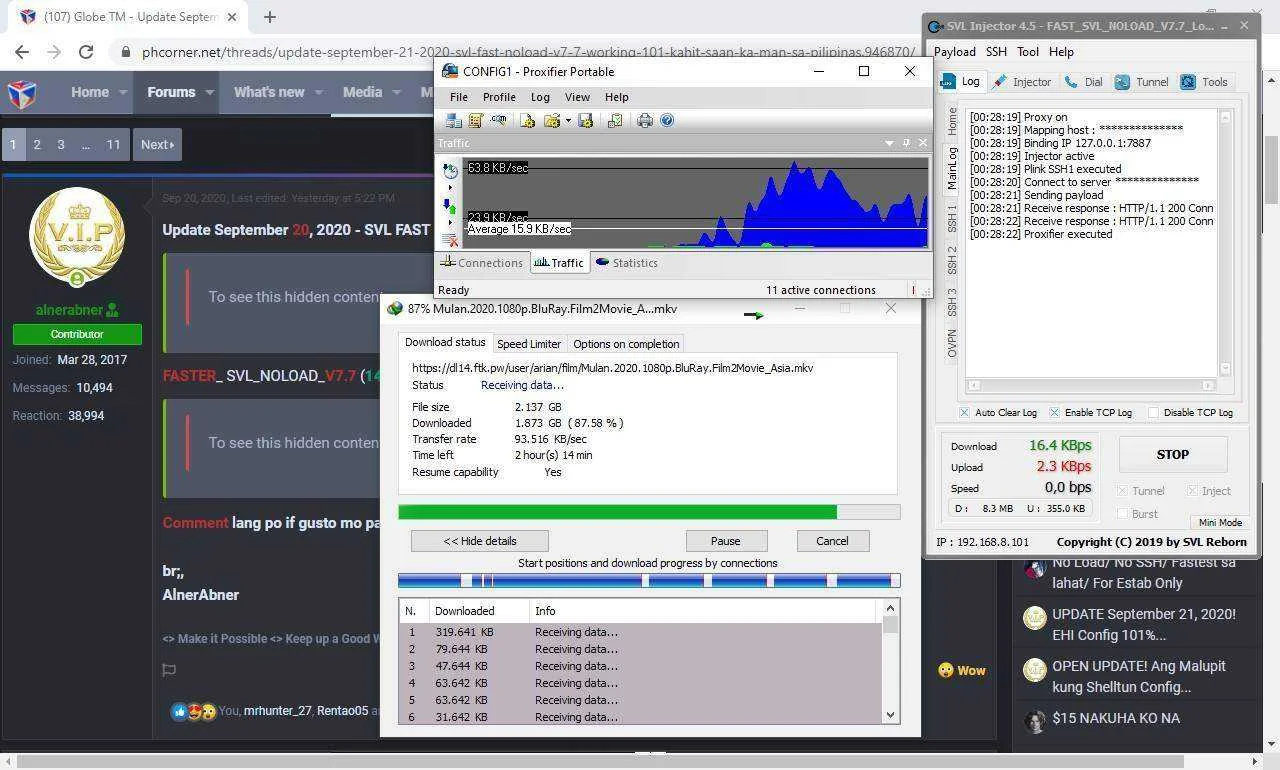Viewport: 1280px width, 770px height.
Task: Go to forum page 2
Action: 37,144
